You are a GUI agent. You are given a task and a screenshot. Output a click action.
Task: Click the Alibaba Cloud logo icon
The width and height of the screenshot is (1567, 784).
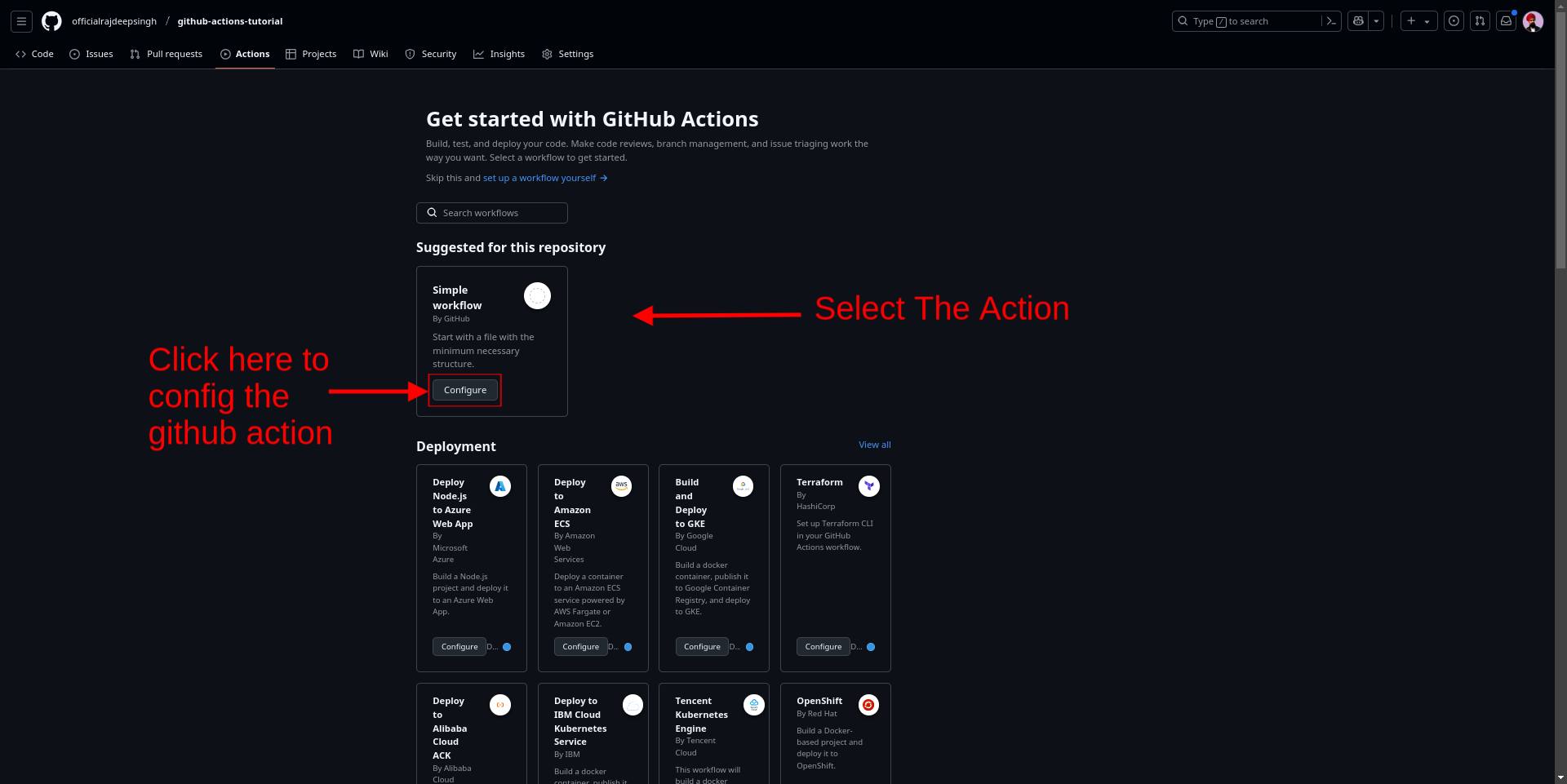click(500, 705)
